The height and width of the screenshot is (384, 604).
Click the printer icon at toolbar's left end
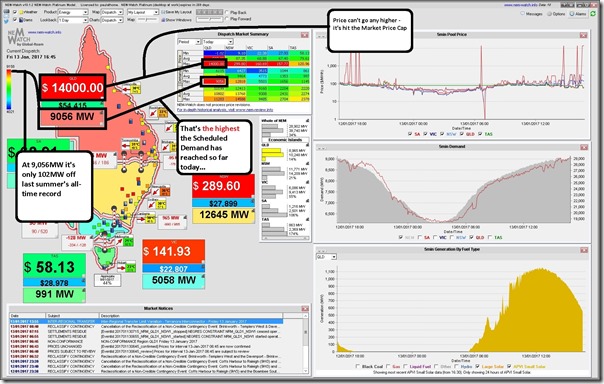(6, 12)
